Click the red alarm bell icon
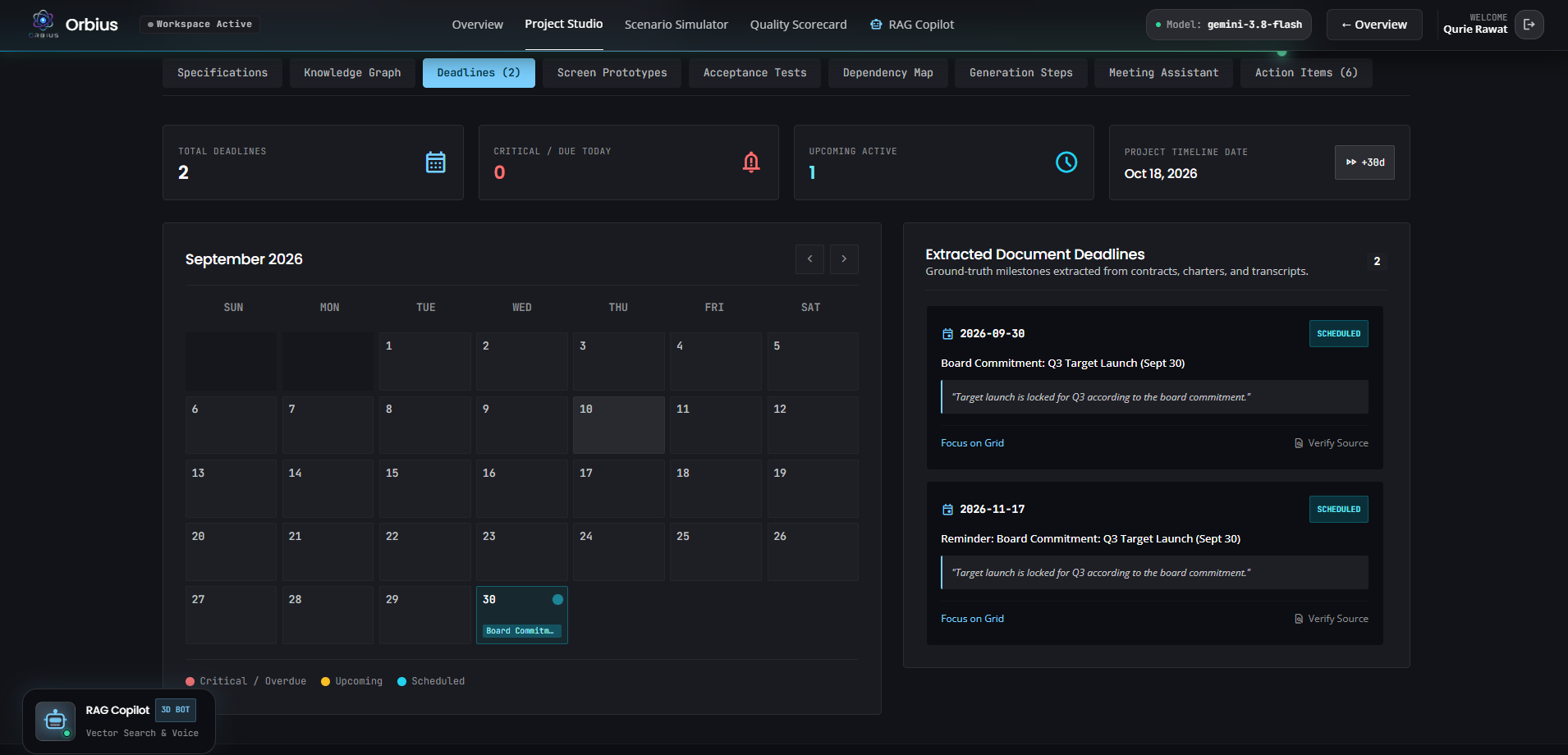This screenshot has width=1568, height=755. (751, 162)
